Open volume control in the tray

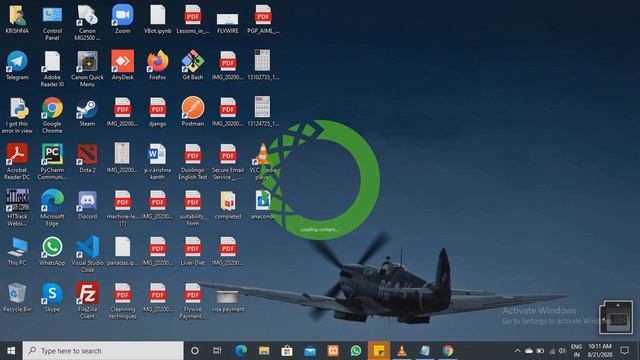click(x=562, y=351)
